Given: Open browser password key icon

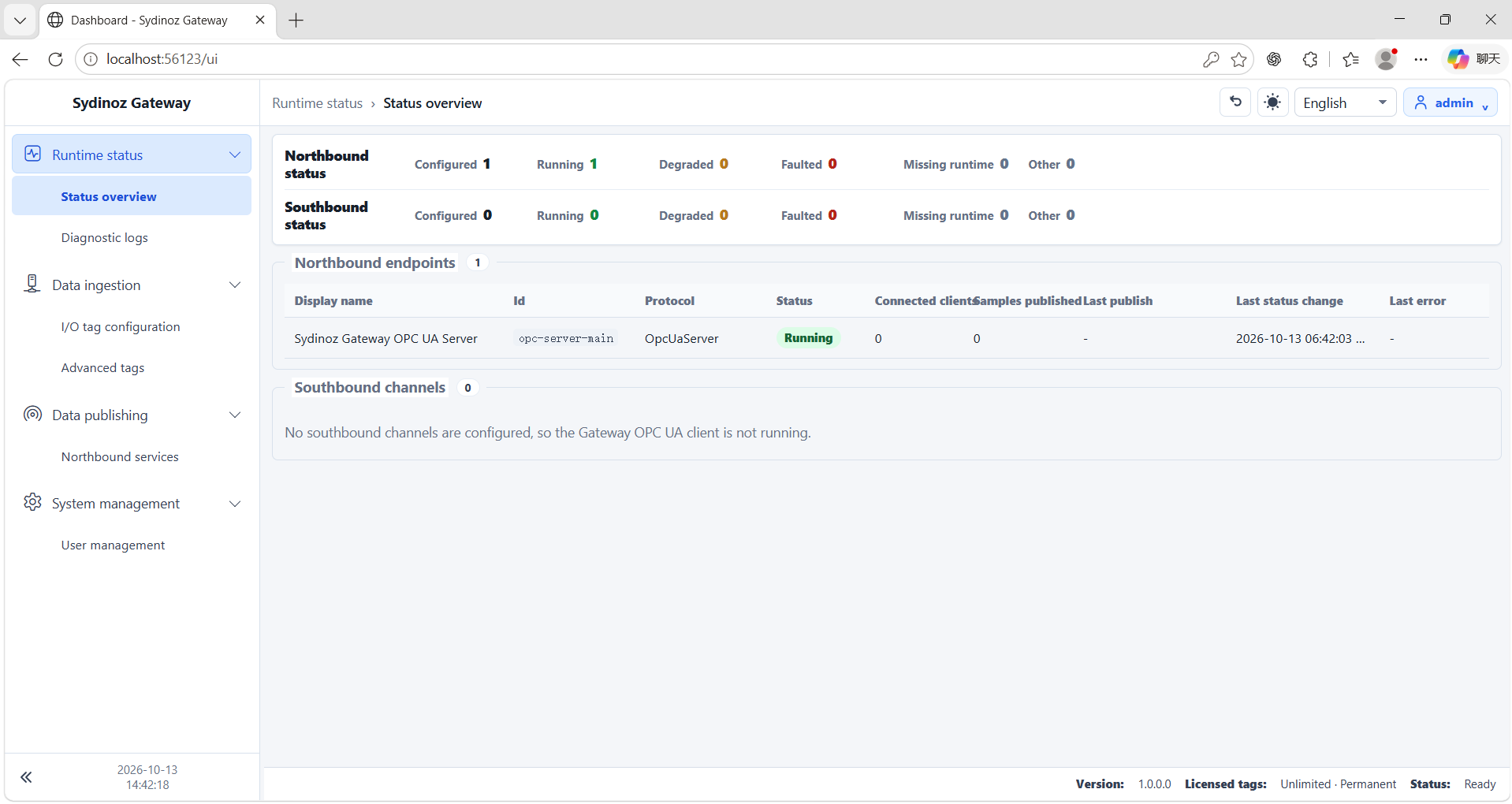Looking at the screenshot, I should pyautogui.click(x=1211, y=59).
